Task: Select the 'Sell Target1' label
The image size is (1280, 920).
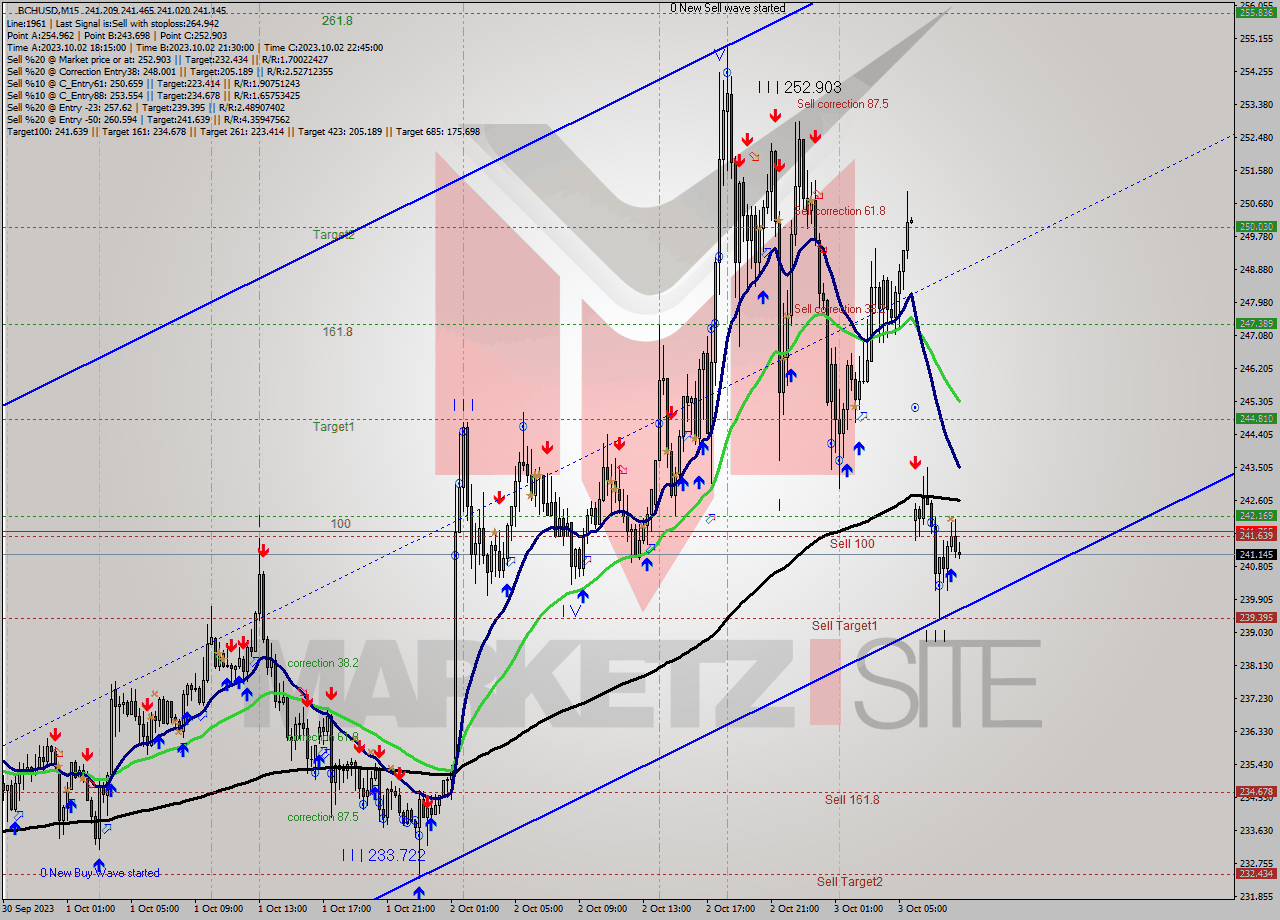Action: 845,625
